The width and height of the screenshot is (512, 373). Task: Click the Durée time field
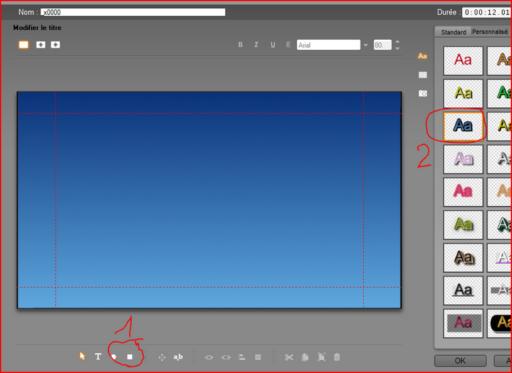coord(486,12)
